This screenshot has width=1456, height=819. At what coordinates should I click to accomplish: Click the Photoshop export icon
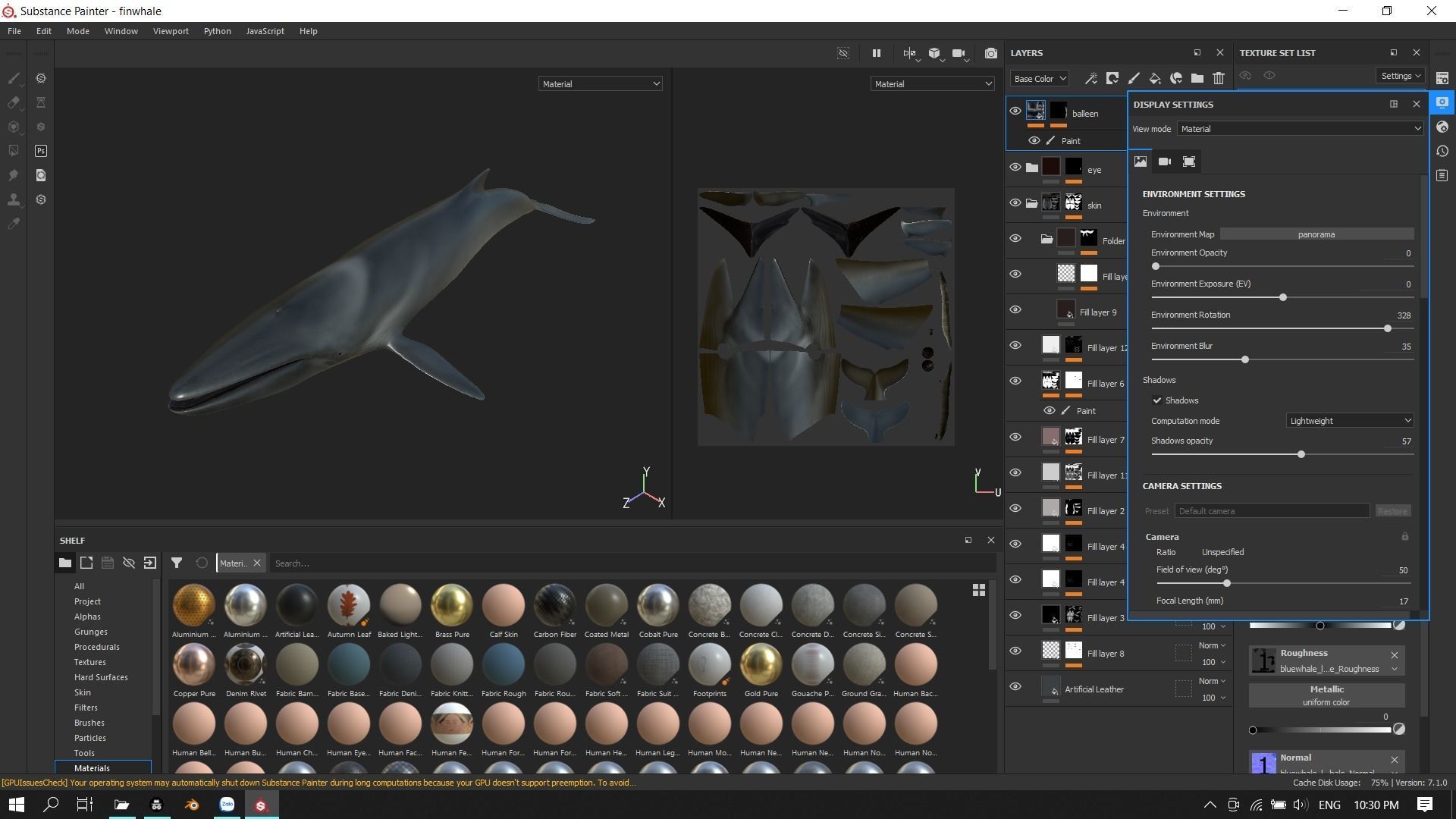pyautogui.click(x=41, y=151)
